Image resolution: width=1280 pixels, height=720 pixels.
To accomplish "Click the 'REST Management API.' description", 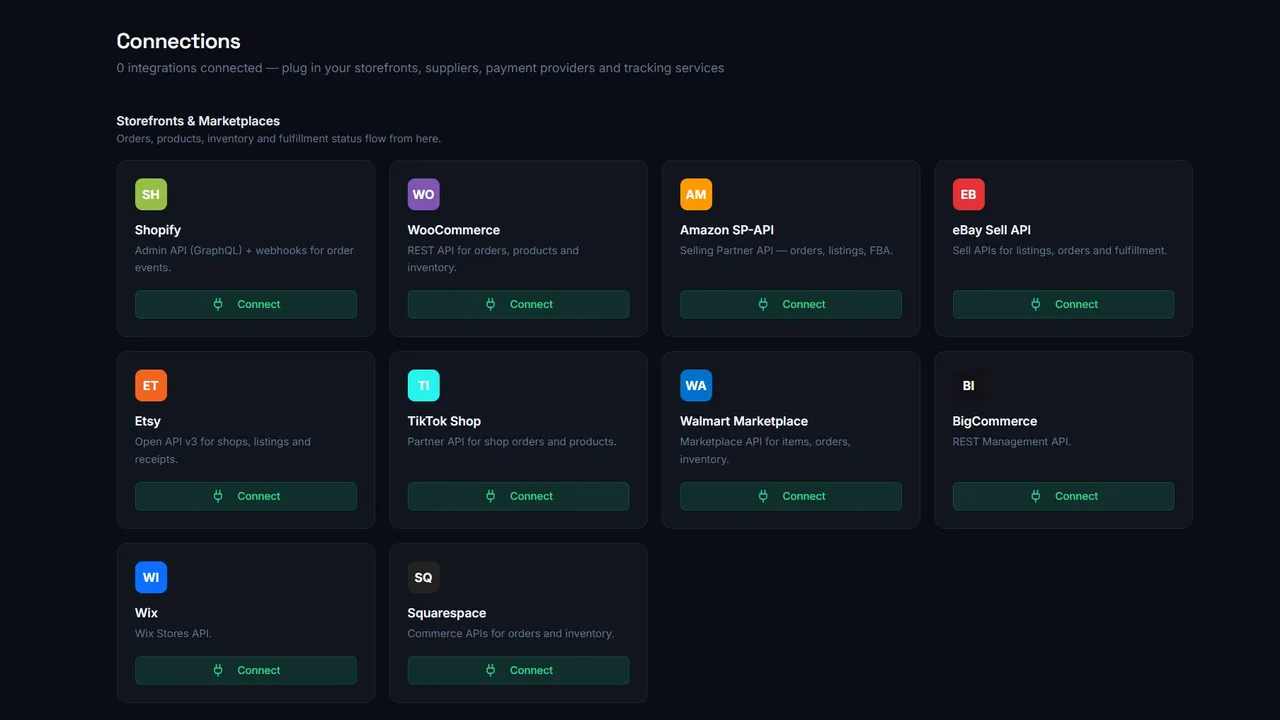I will [x=1011, y=441].
